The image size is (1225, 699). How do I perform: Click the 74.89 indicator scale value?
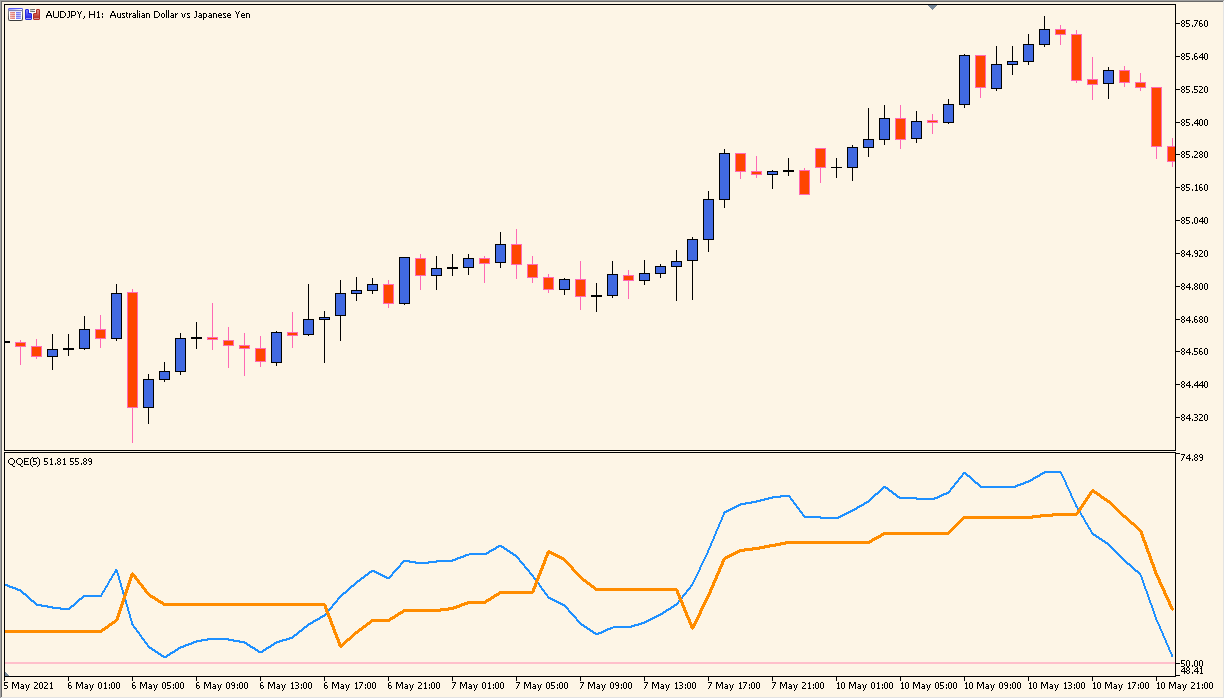[1192, 458]
